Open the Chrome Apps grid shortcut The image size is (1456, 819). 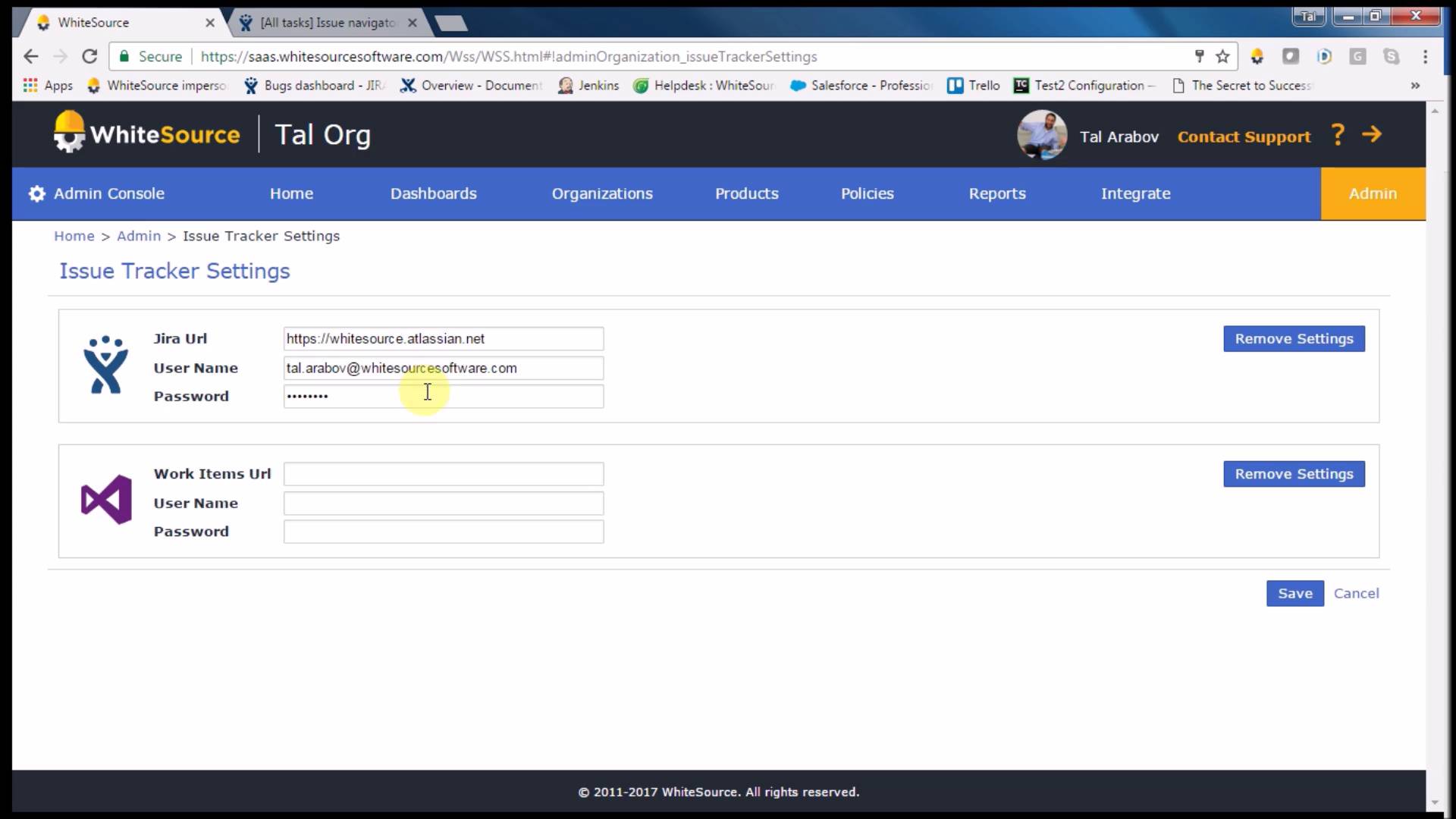pyautogui.click(x=30, y=85)
